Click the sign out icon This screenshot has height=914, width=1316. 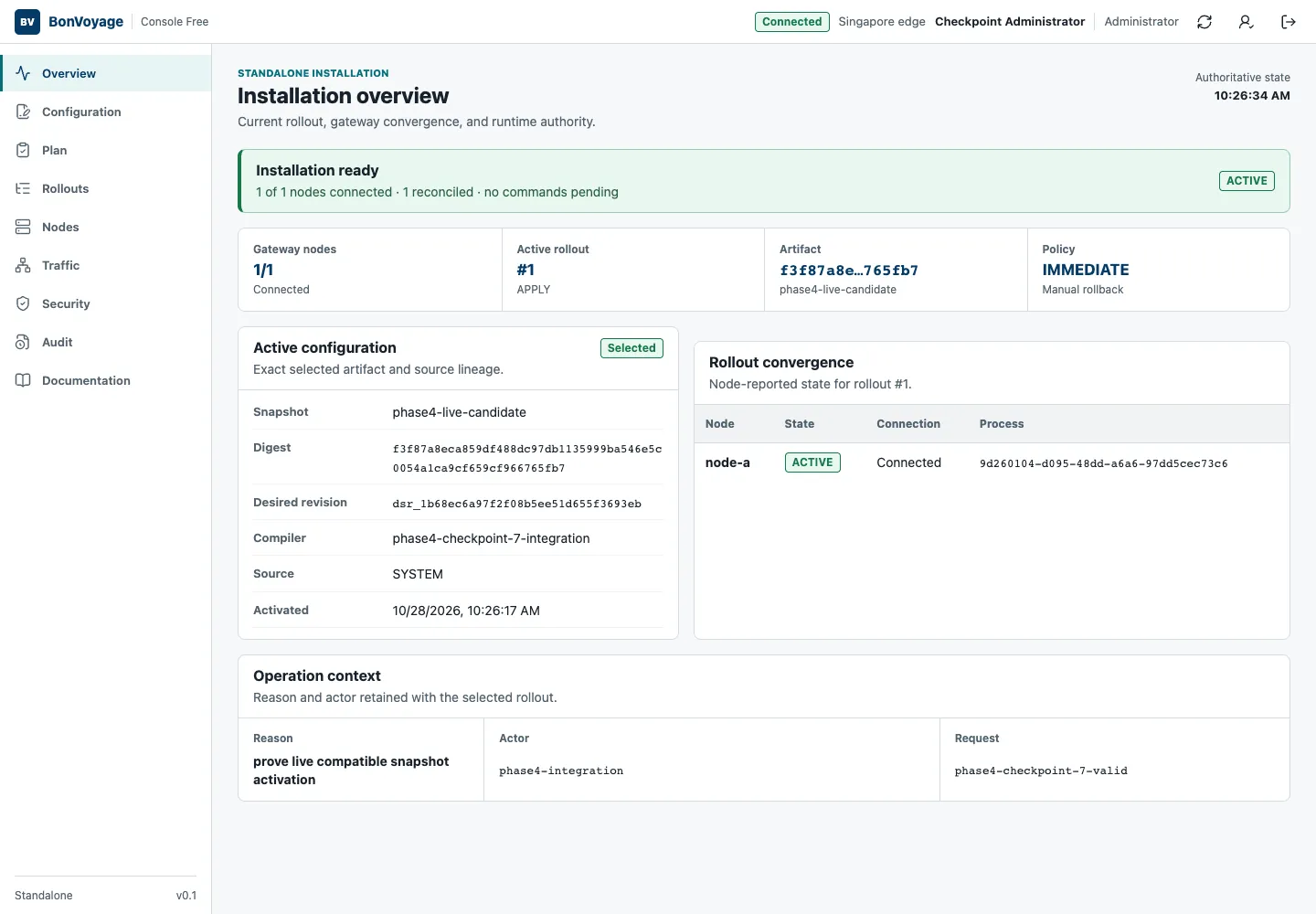click(x=1289, y=22)
